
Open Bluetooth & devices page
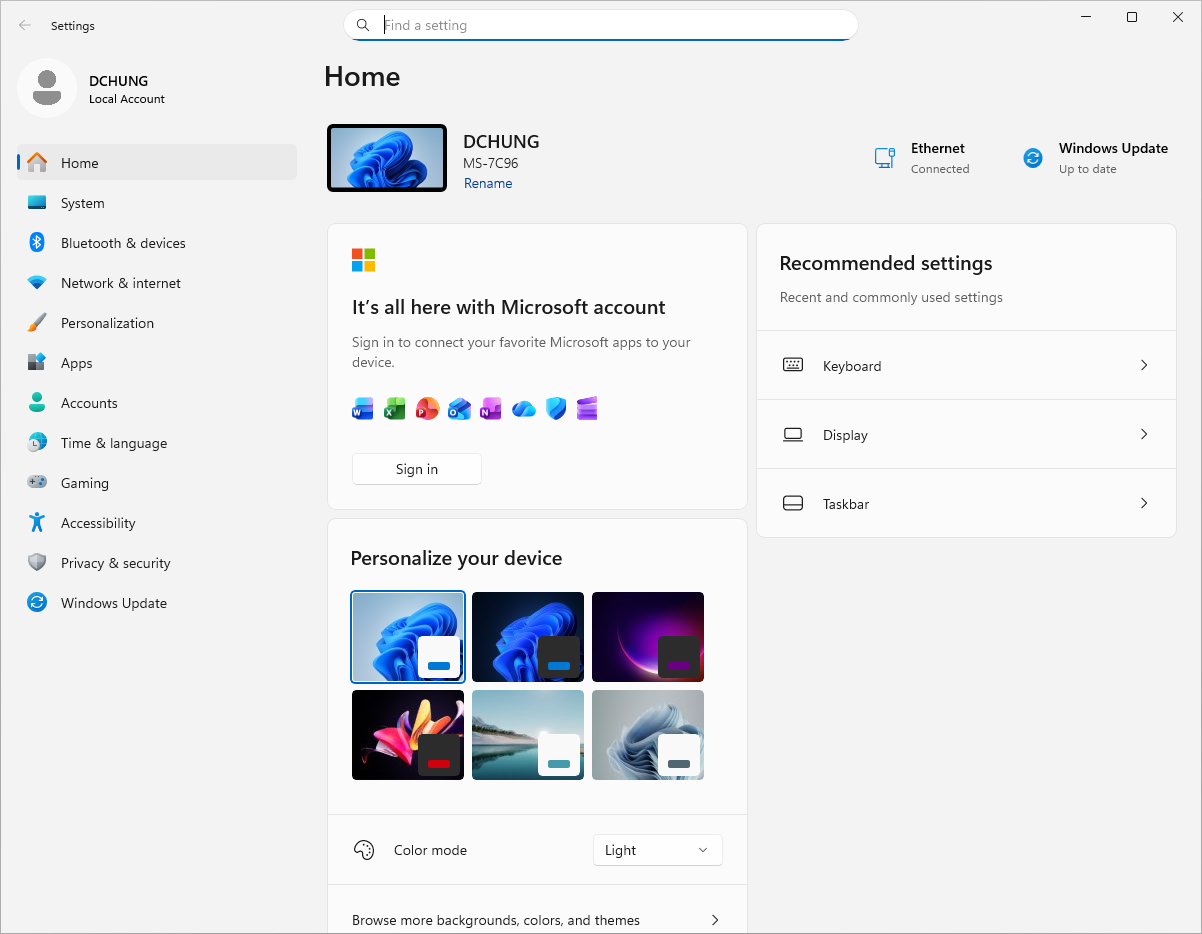tap(157, 242)
